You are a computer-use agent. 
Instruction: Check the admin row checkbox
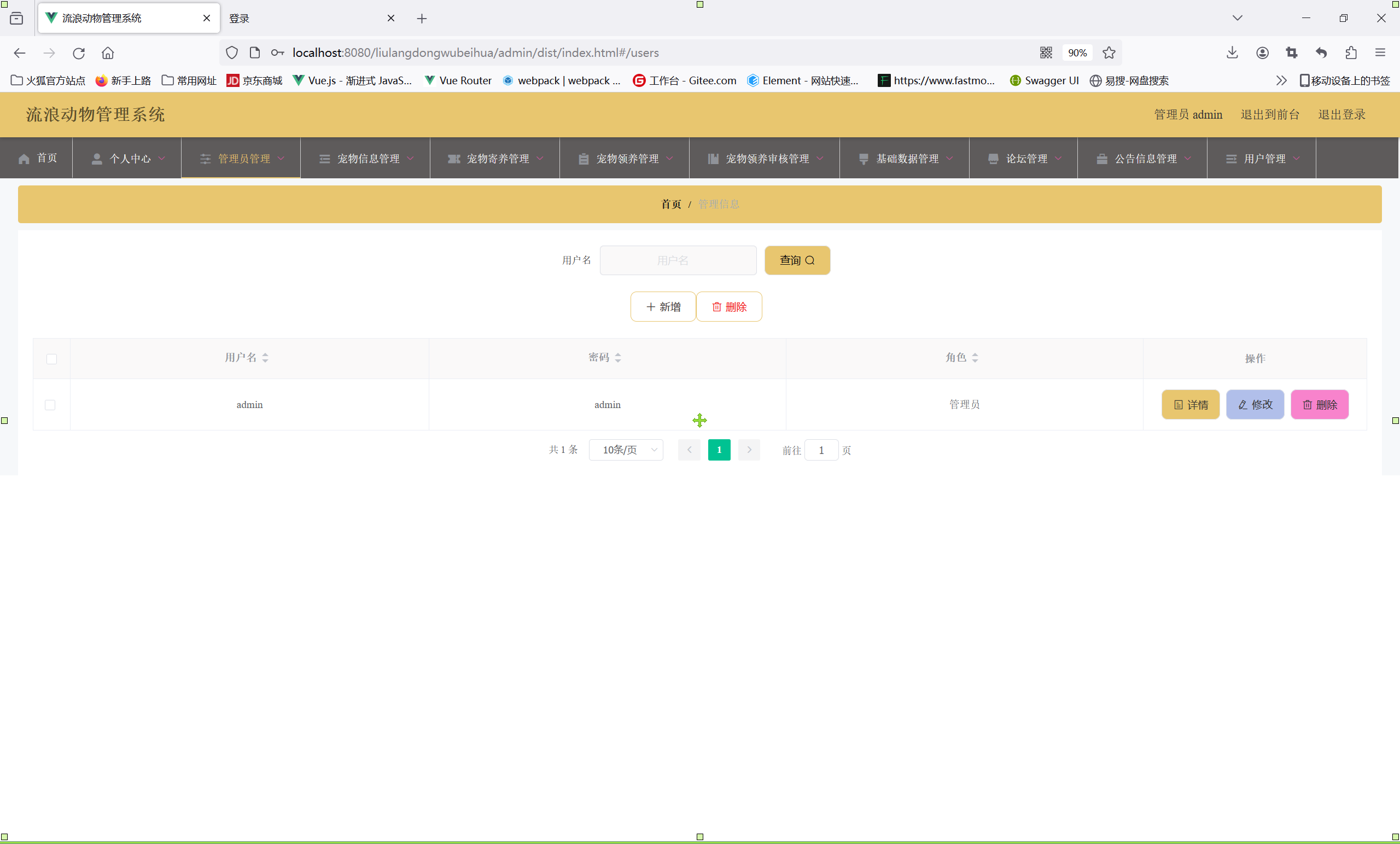[50, 405]
